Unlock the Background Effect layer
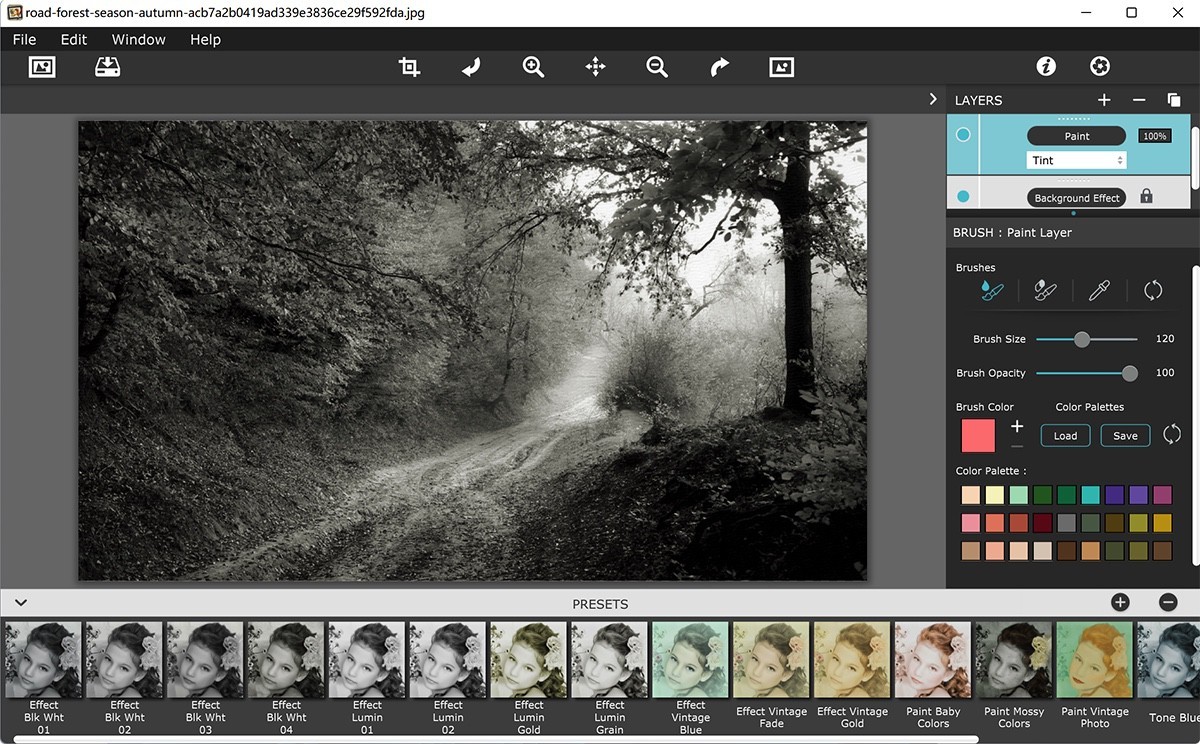1200x744 pixels. point(1146,197)
